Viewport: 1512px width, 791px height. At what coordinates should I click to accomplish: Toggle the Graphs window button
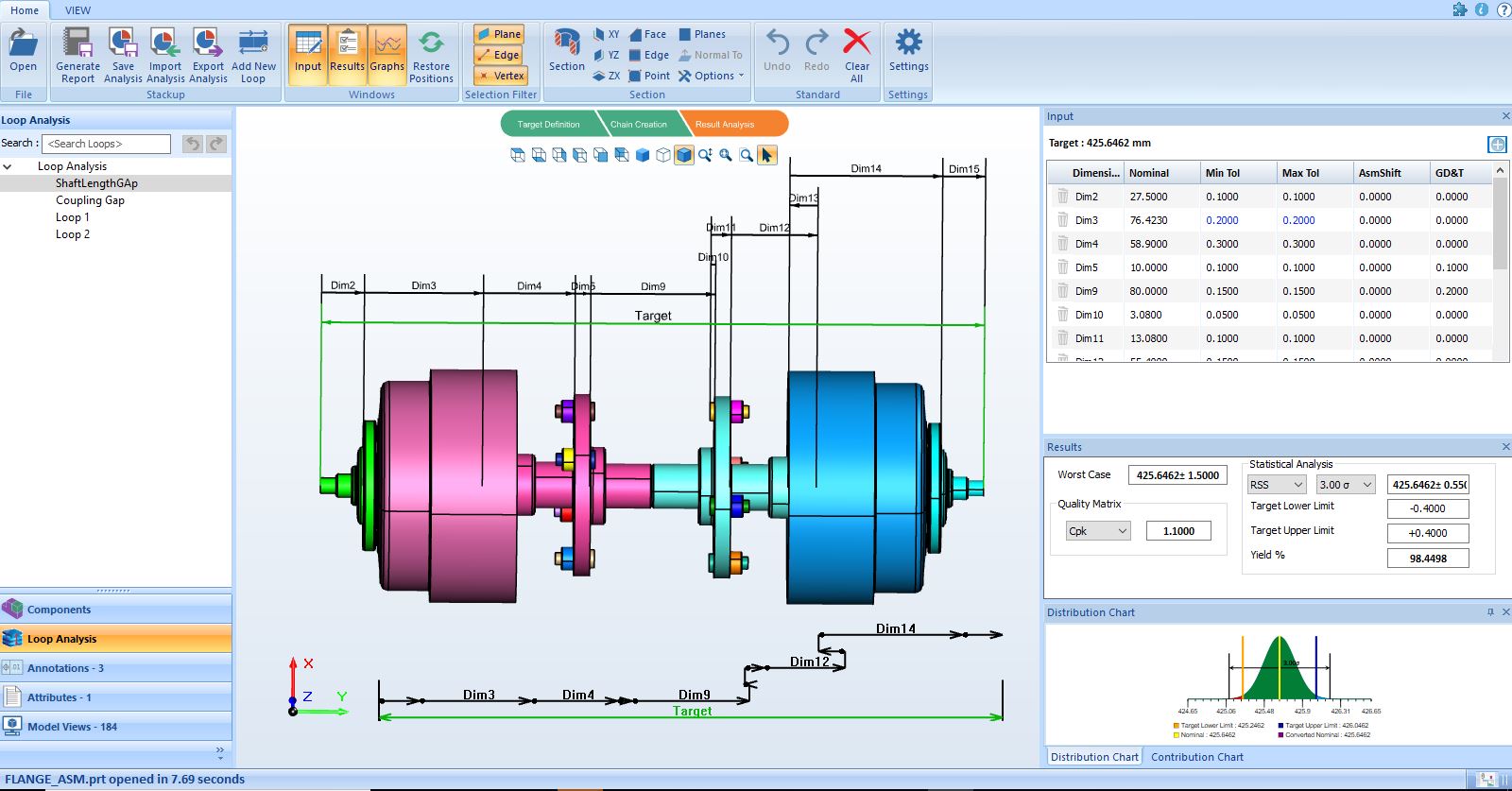(x=387, y=54)
